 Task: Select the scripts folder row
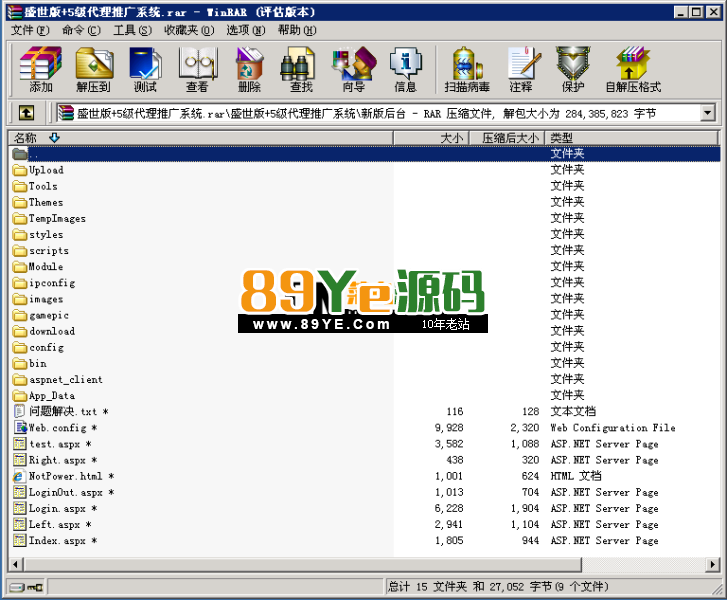point(364,251)
